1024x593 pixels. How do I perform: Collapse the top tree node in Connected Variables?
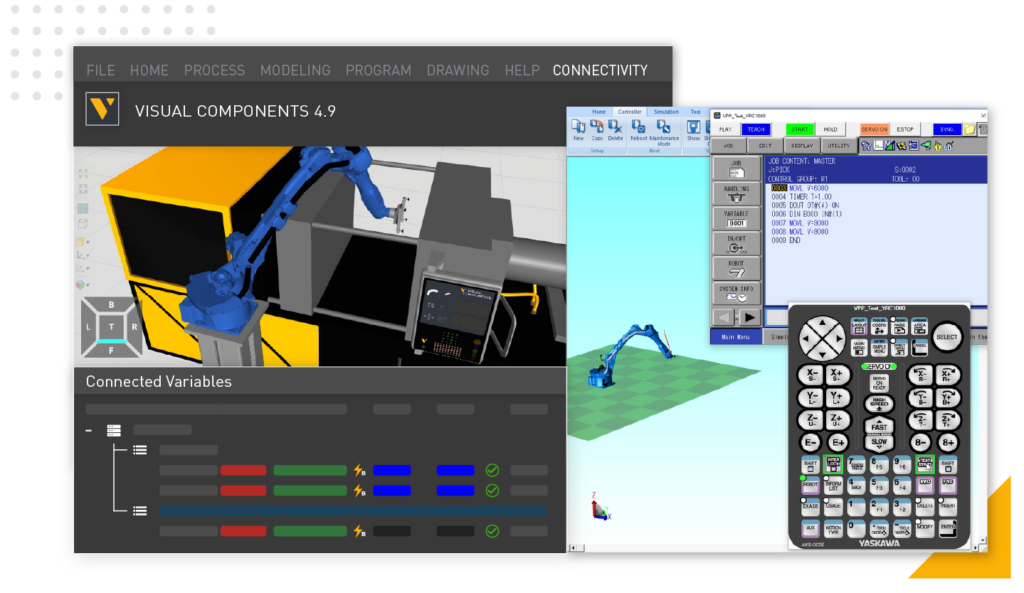coord(87,429)
